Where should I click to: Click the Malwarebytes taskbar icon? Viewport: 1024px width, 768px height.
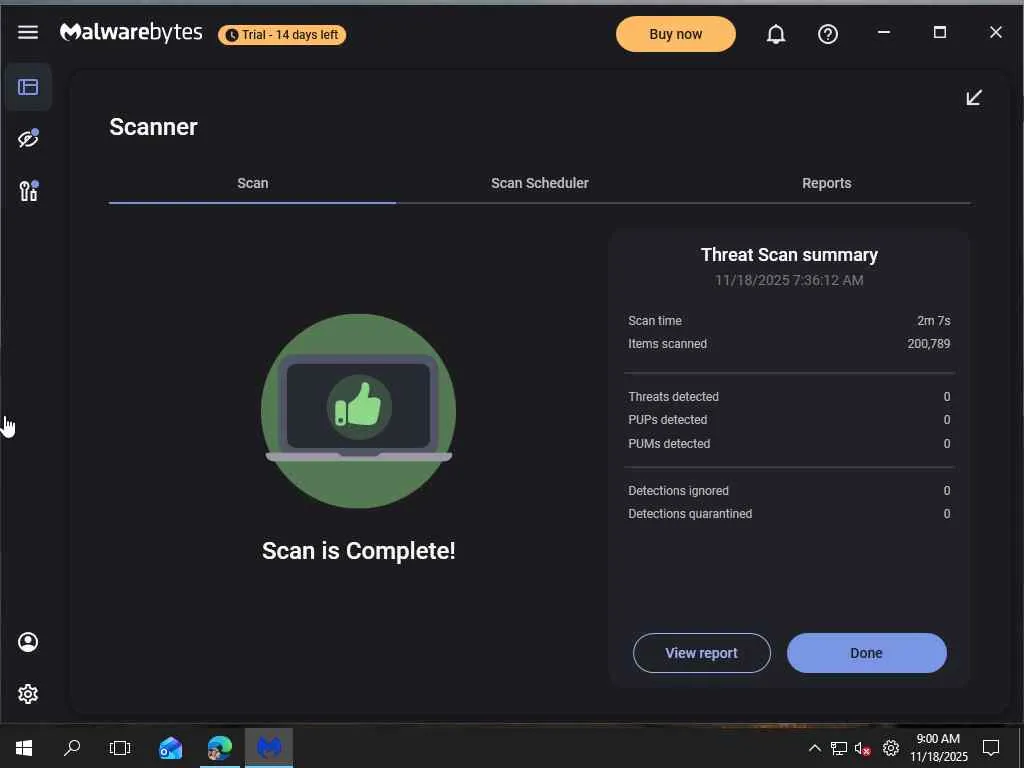(x=269, y=748)
